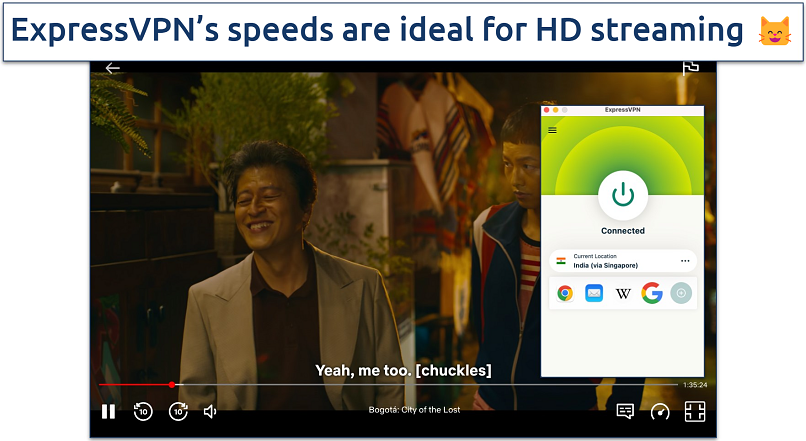This screenshot has height=441, width=806.
Task: Skip forward 10 seconds
Action: click(x=178, y=411)
